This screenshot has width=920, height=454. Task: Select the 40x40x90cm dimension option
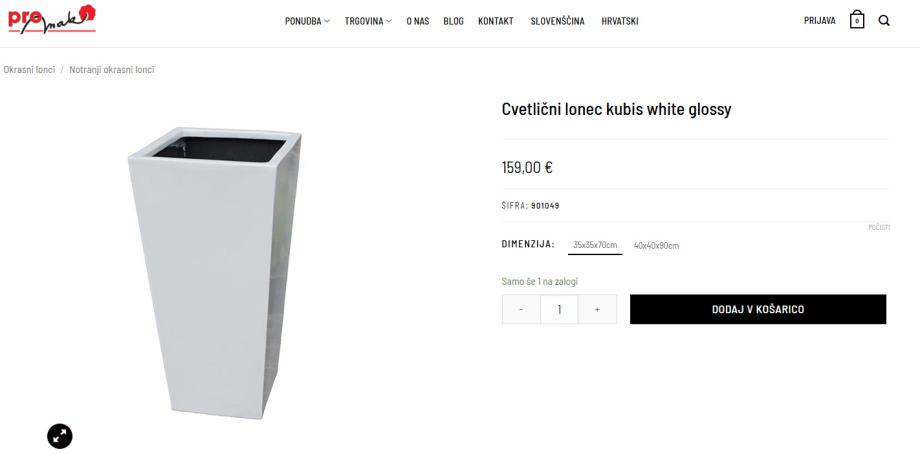[x=657, y=246]
